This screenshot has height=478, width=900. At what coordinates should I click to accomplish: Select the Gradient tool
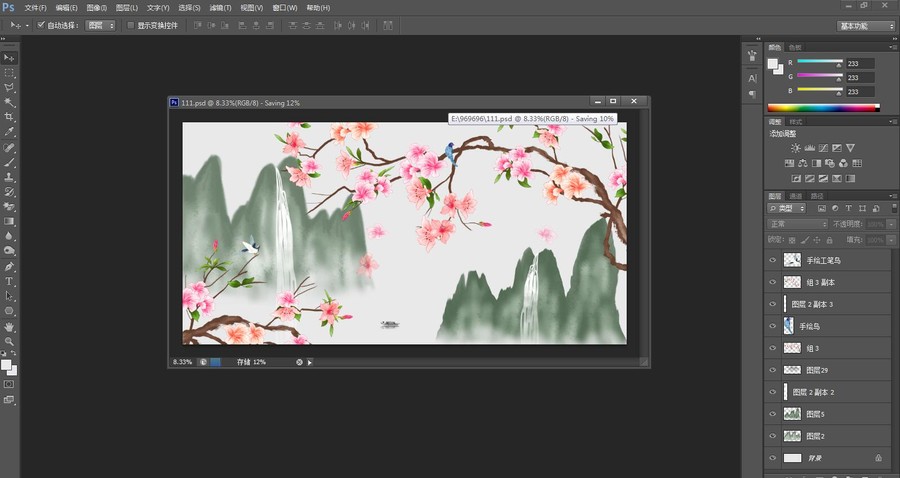point(9,221)
